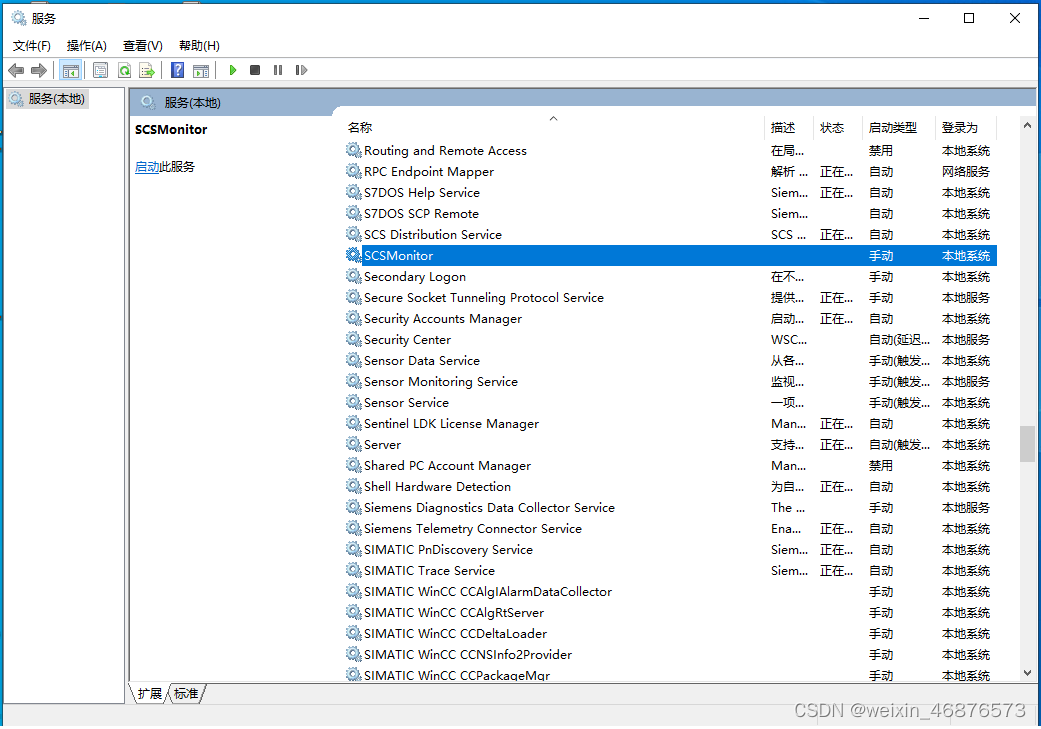The image size is (1041, 729).
Task: Click the 手动 startup type of SCSMonitor
Action: click(x=881, y=256)
